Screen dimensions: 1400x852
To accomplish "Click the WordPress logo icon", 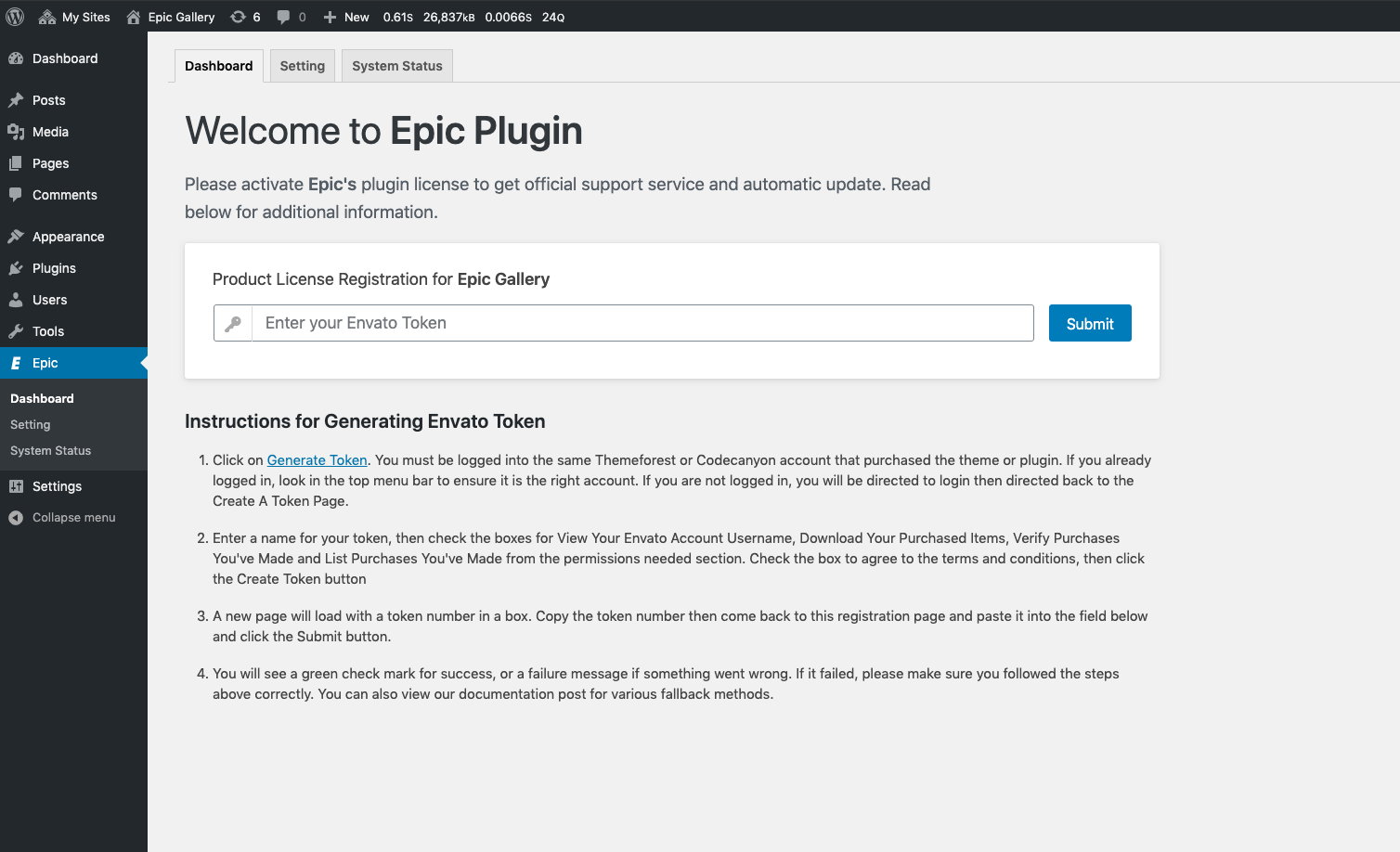I will (x=15, y=17).
